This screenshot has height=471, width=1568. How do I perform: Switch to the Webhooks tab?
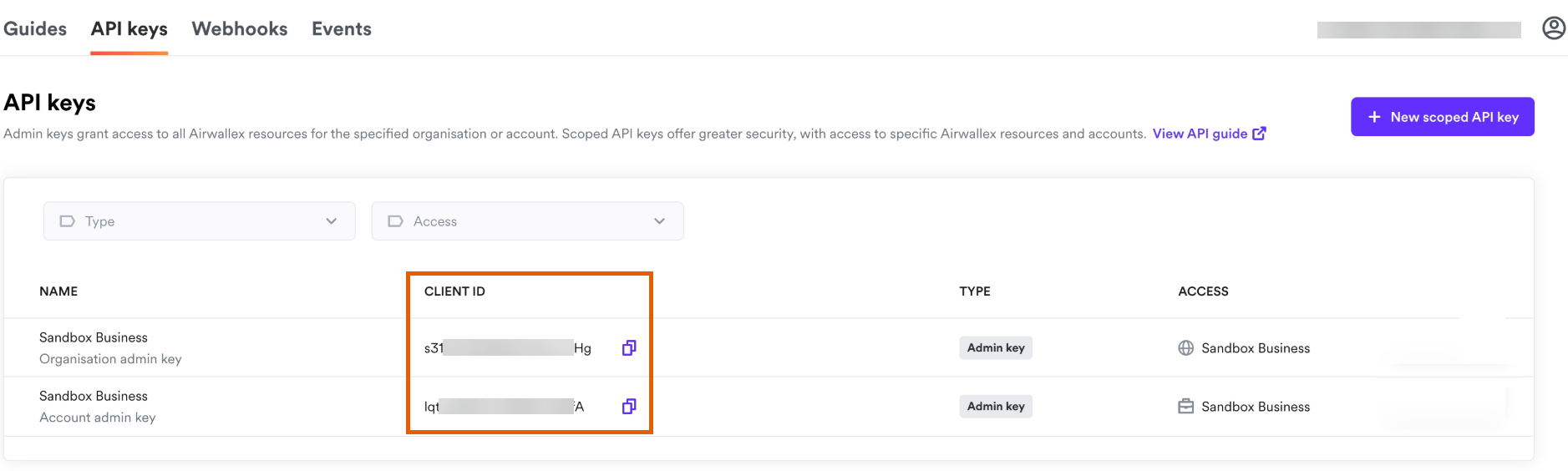click(x=240, y=28)
